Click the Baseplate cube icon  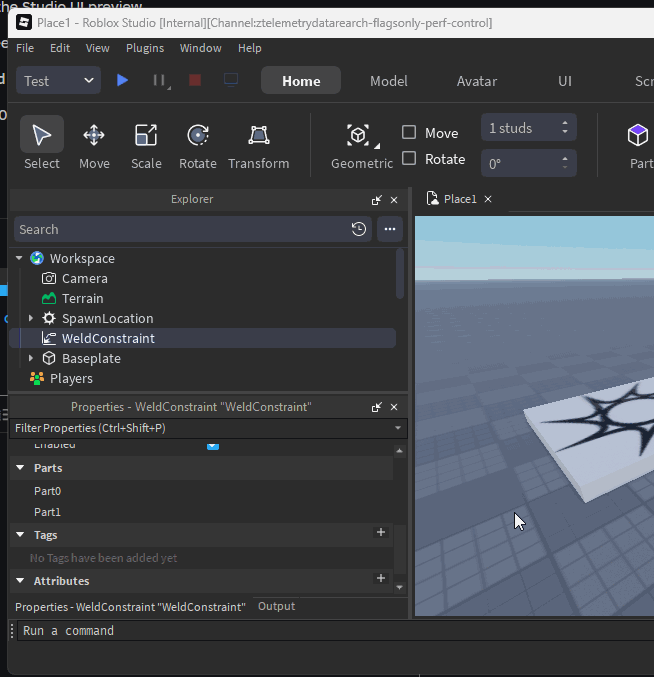[x=49, y=358]
